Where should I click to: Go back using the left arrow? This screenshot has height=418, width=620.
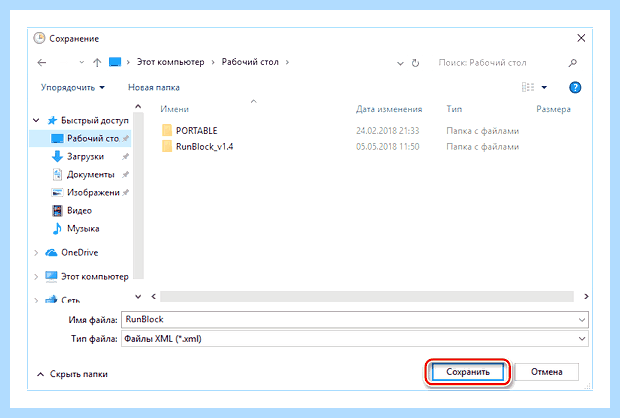tap(42, 62)
